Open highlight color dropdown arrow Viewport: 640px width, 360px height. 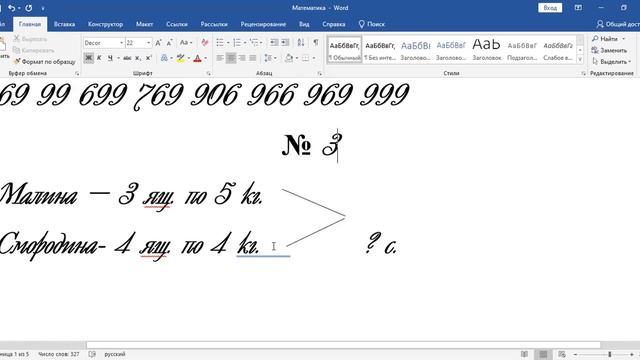coord(189,58)
